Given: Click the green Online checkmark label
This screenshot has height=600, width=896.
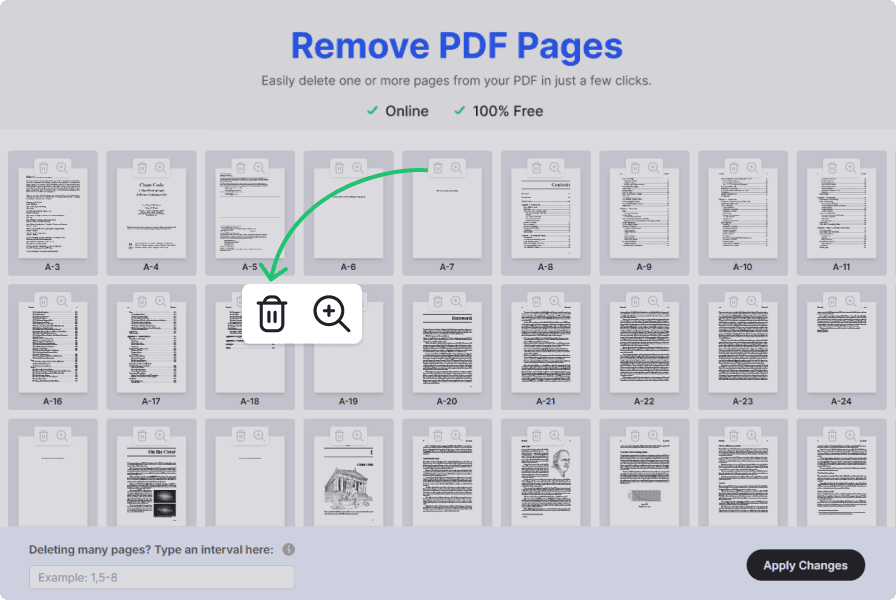Looking at the screenshot, I should 397,112.
